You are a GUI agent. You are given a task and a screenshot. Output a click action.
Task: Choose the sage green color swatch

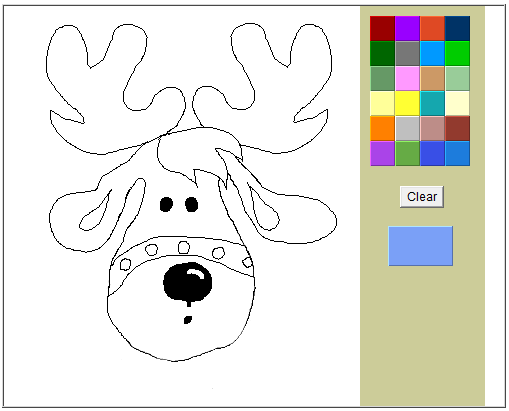(382, 78)
